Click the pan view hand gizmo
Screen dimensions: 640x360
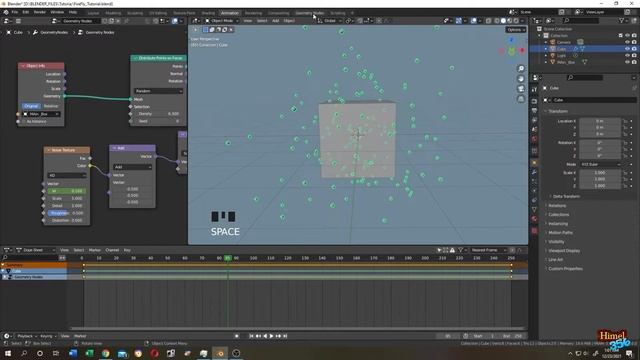pos(521,79)
